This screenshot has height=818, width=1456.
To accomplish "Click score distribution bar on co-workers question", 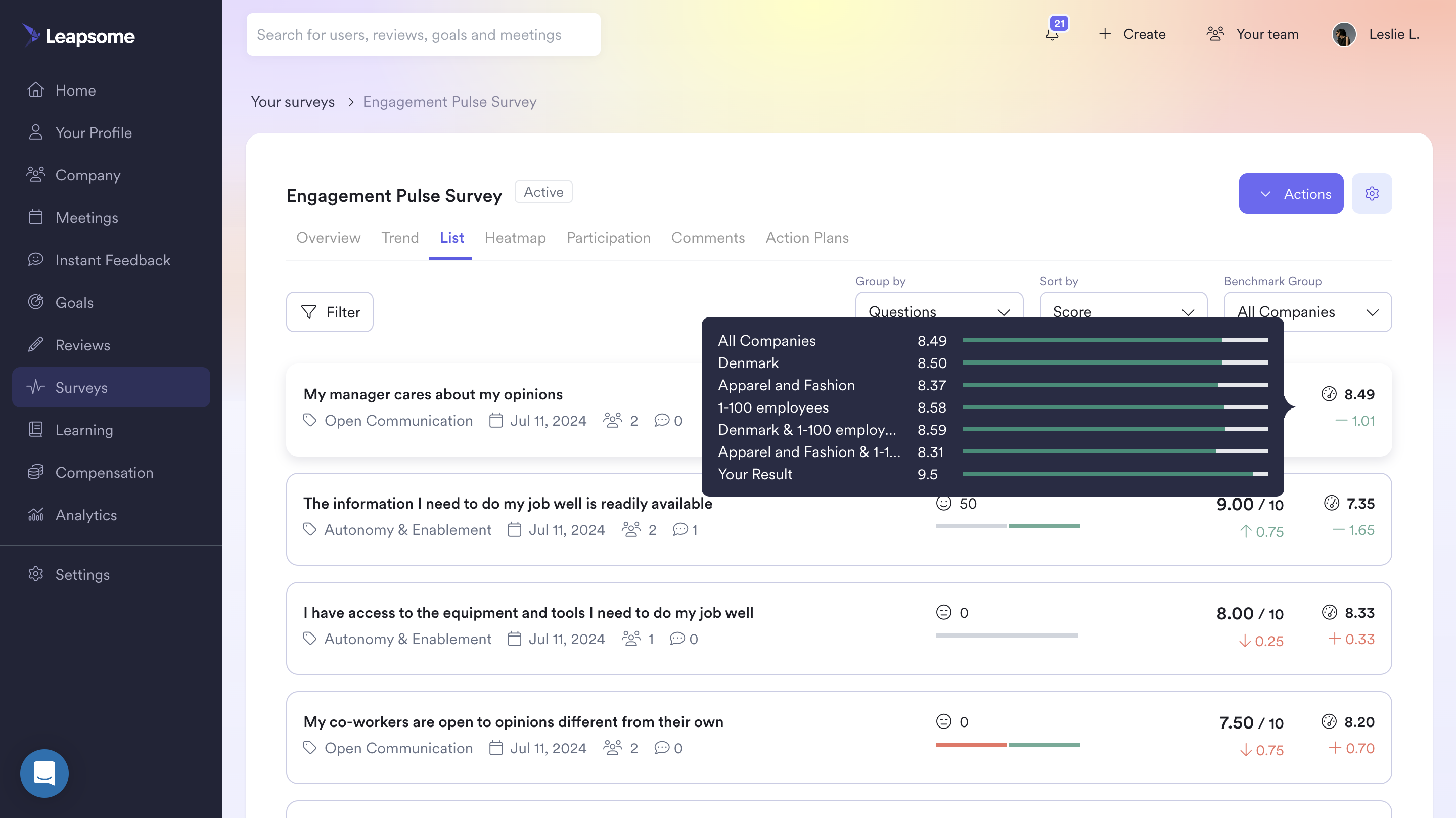I will click(1008, 744).
